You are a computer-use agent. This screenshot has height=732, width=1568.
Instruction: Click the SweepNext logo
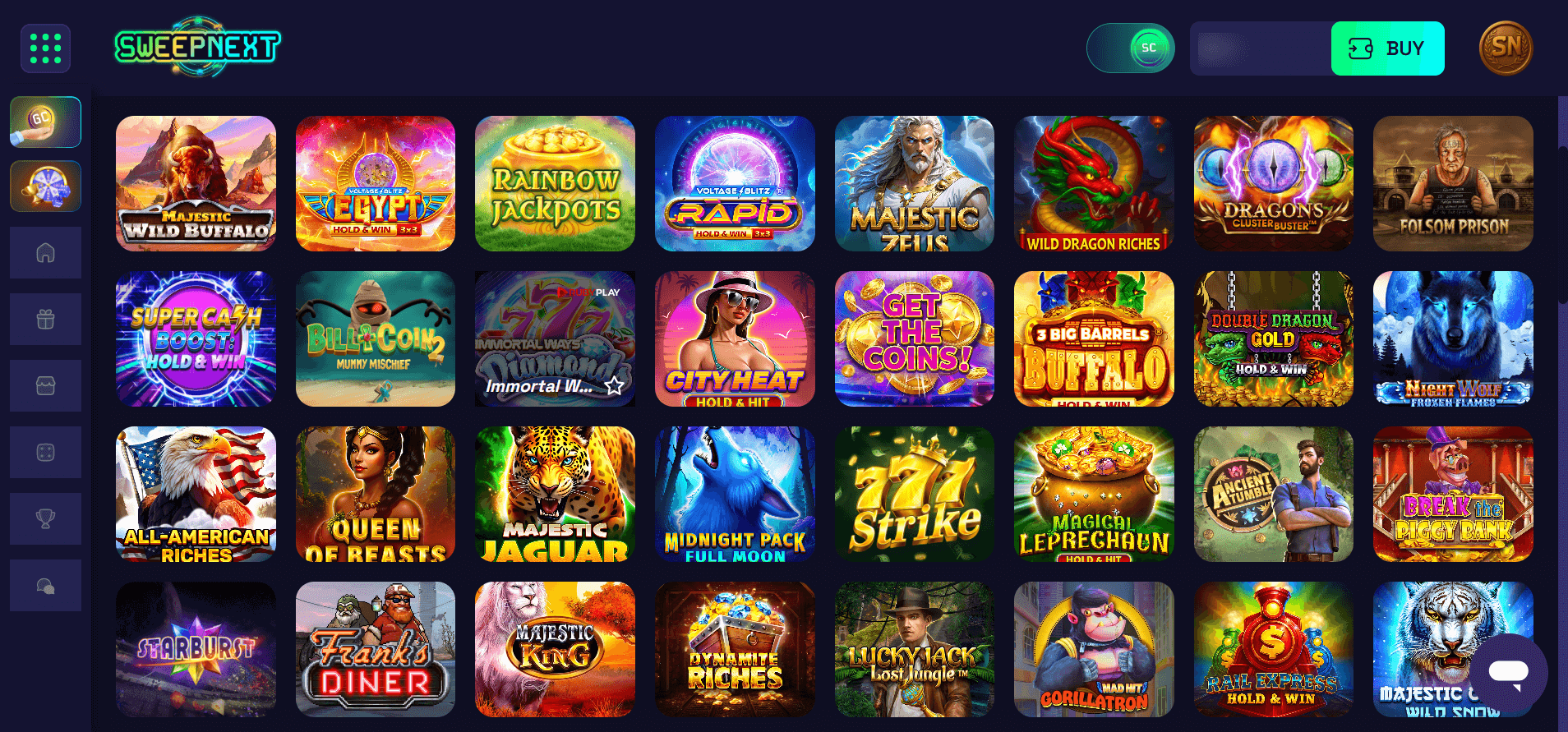tap(197, 47)
